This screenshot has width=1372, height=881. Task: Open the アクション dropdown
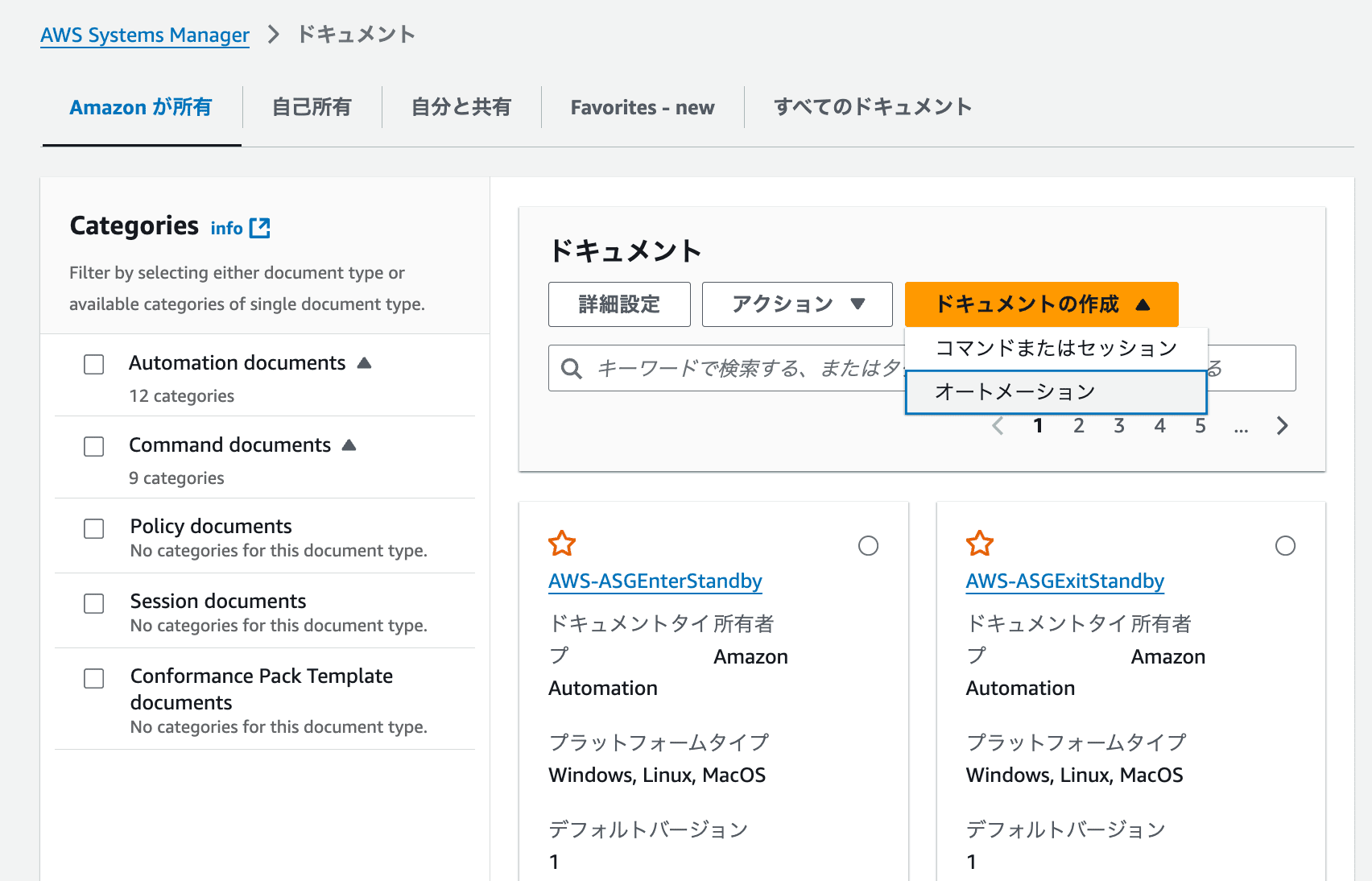(797, 304)
